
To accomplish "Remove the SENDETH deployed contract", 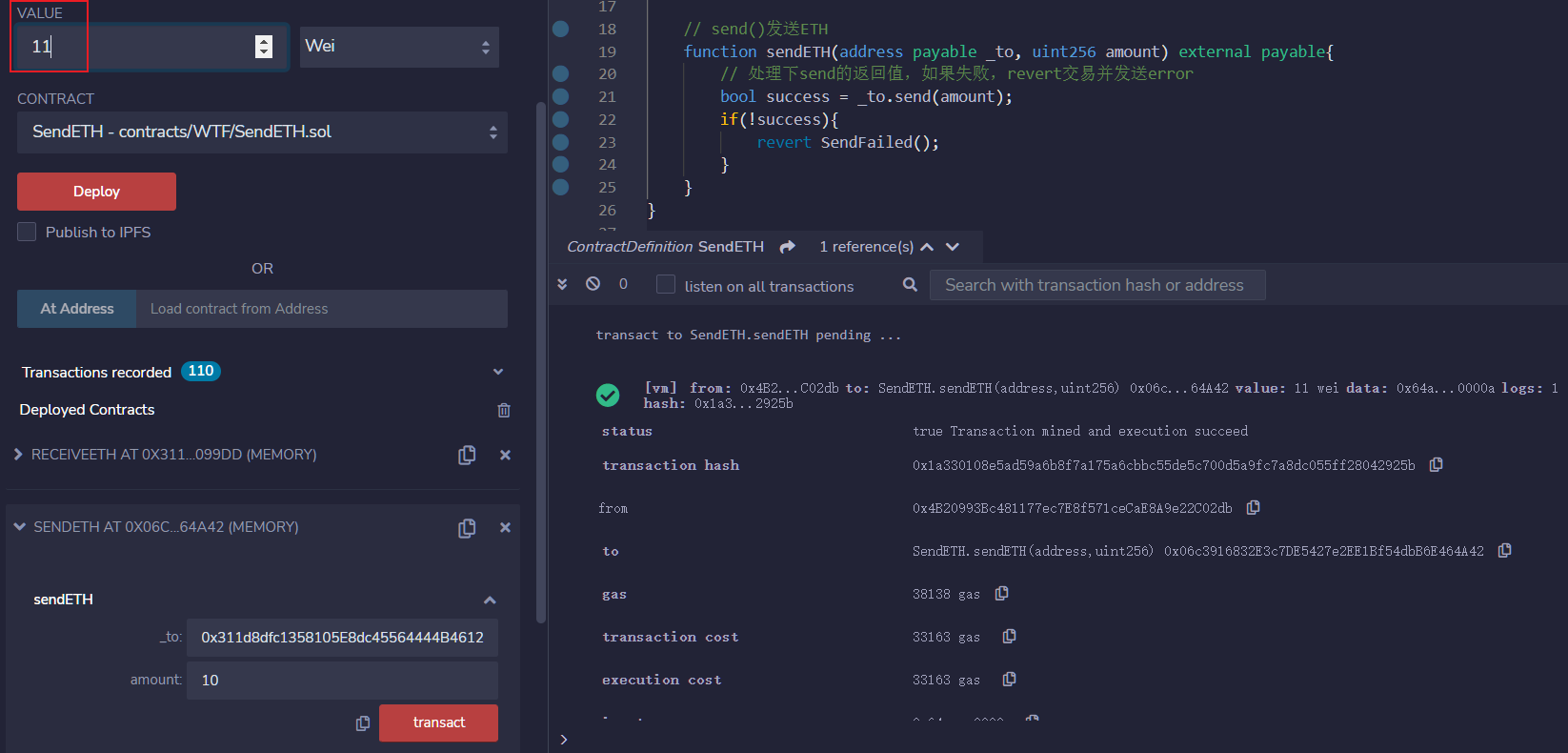I will (x=505, y=528).
